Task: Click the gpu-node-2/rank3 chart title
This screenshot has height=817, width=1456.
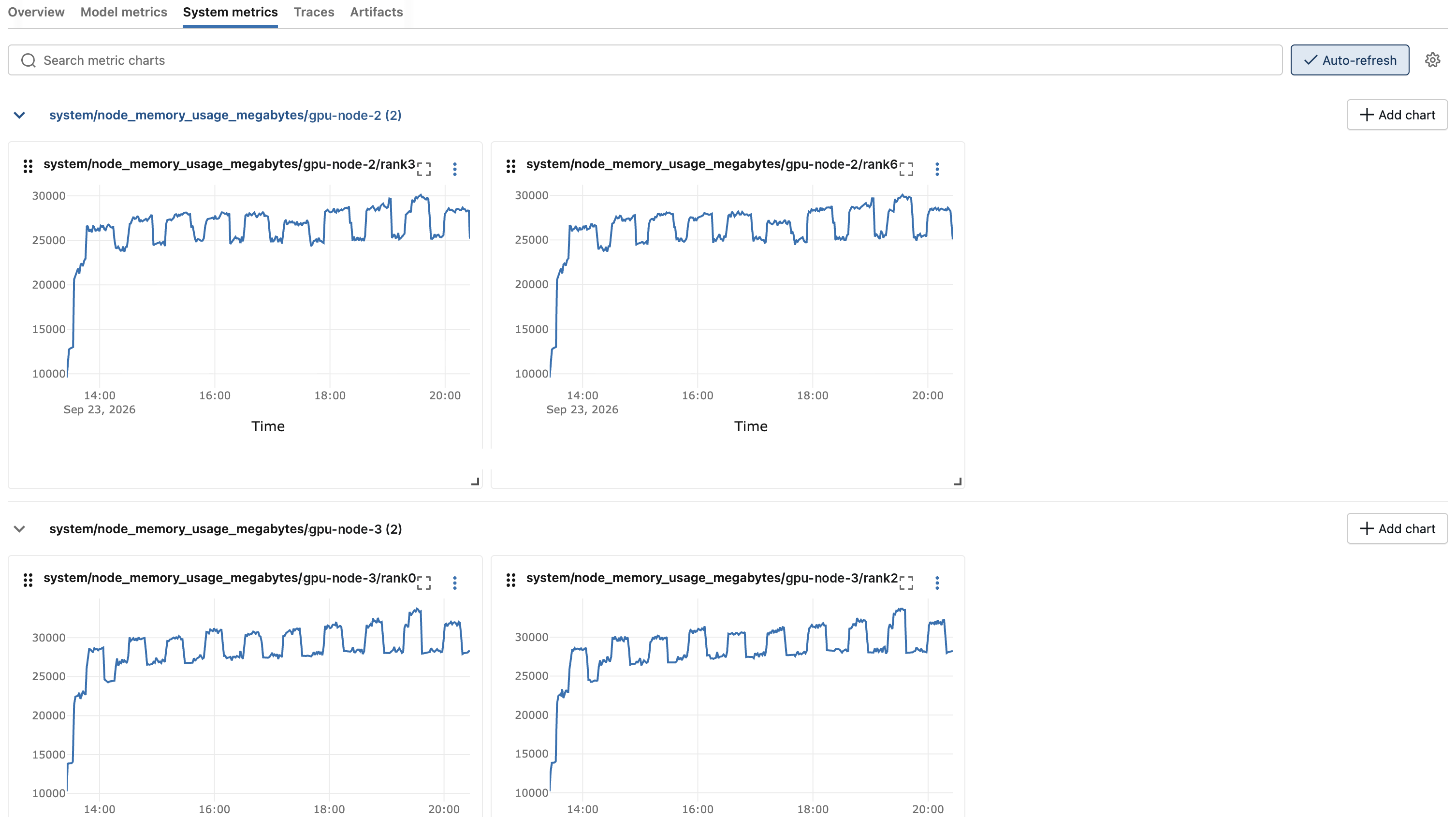Action: [230, 164]
